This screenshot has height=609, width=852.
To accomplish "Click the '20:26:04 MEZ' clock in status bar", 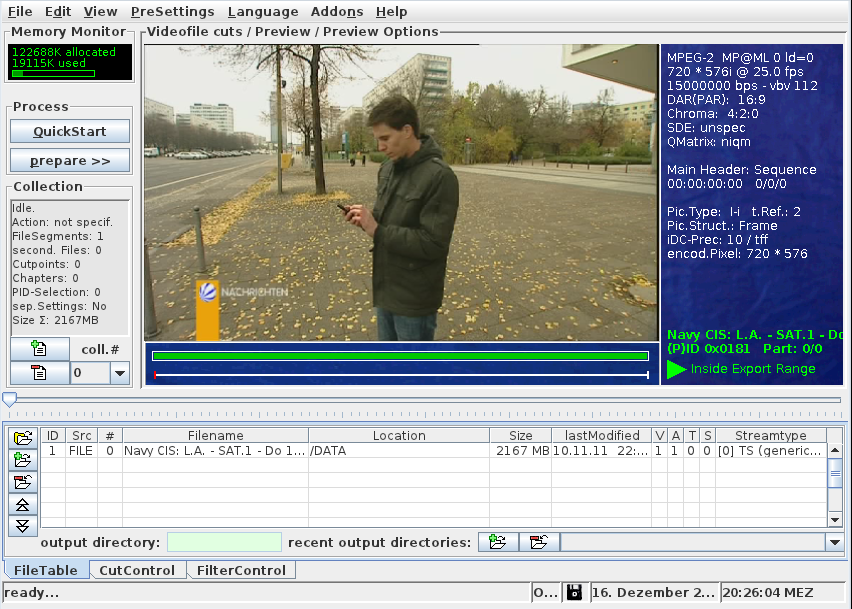I will click(768, 592).
